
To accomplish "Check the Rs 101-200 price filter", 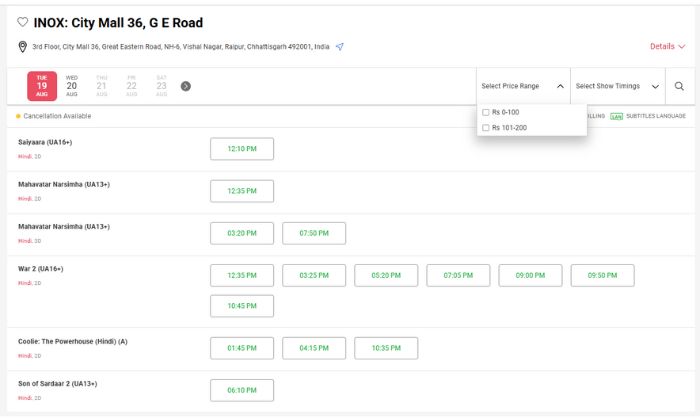I will tap(486, 128).
